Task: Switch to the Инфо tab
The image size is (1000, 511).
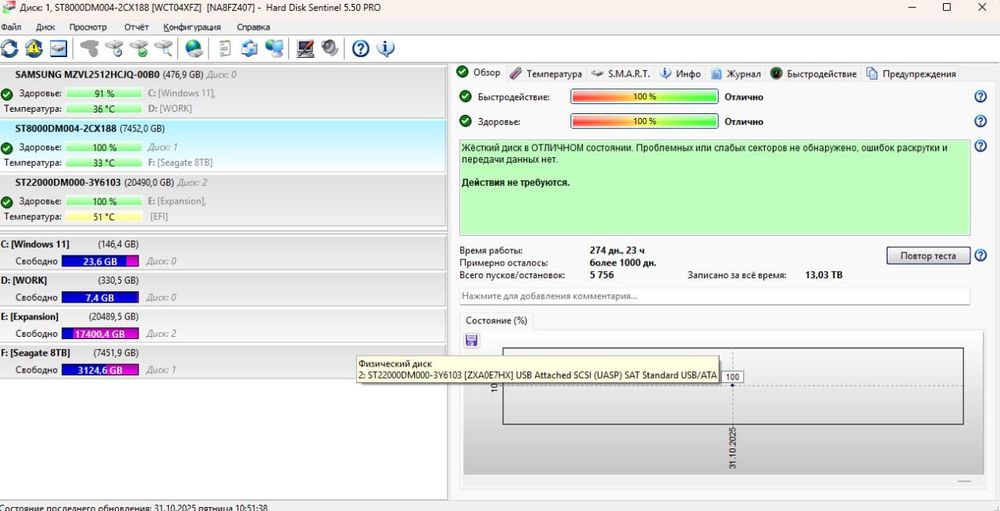Action: pyautogui.click(x=680, y=73)
